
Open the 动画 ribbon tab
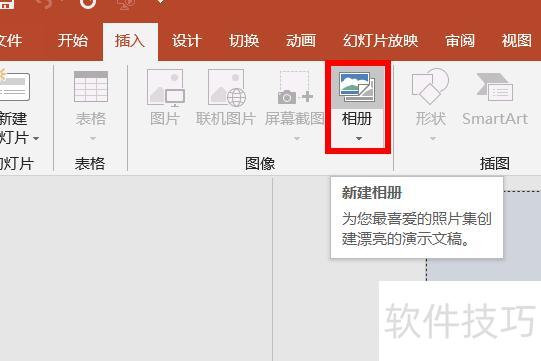click(301, 41)
